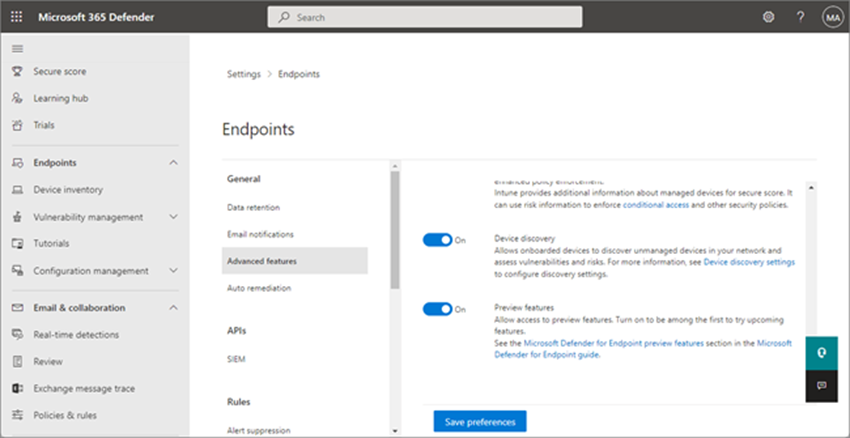
Task: Collapse navigation with the hamburger icon
Action: 17,49
